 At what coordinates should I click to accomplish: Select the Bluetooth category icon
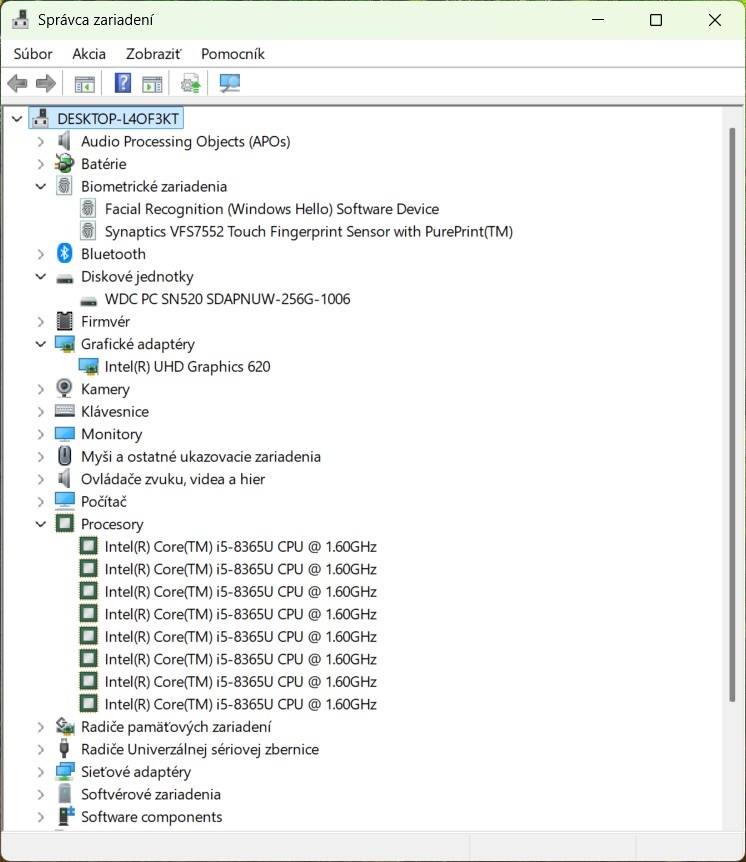[65, 254]
